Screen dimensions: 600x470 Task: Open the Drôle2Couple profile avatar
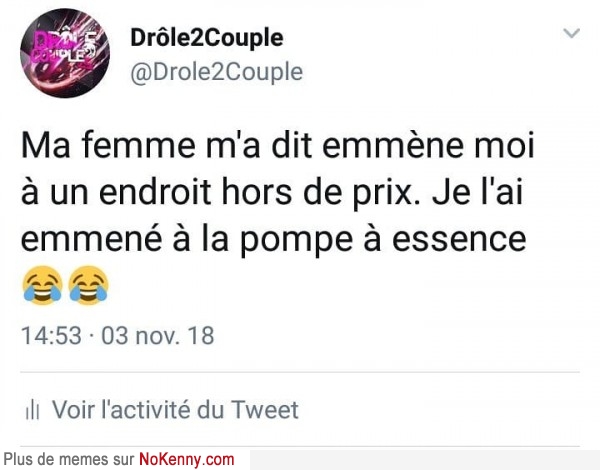(x=65, y=53)
